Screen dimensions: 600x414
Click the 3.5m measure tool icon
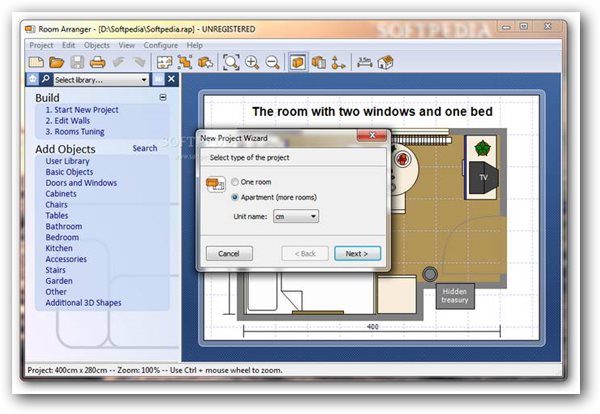tap(365, 62)
